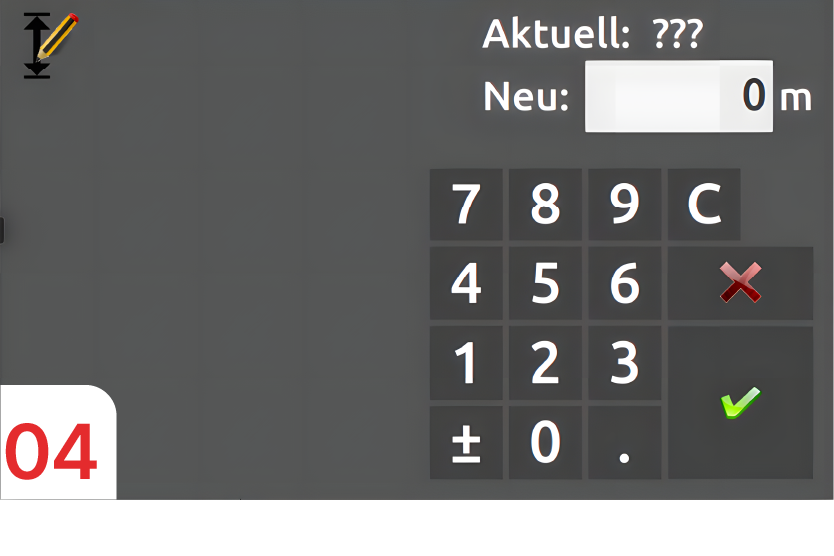Tap digit 5 on the keypad
The image size is (834, 556).
[x=545, y=283]
